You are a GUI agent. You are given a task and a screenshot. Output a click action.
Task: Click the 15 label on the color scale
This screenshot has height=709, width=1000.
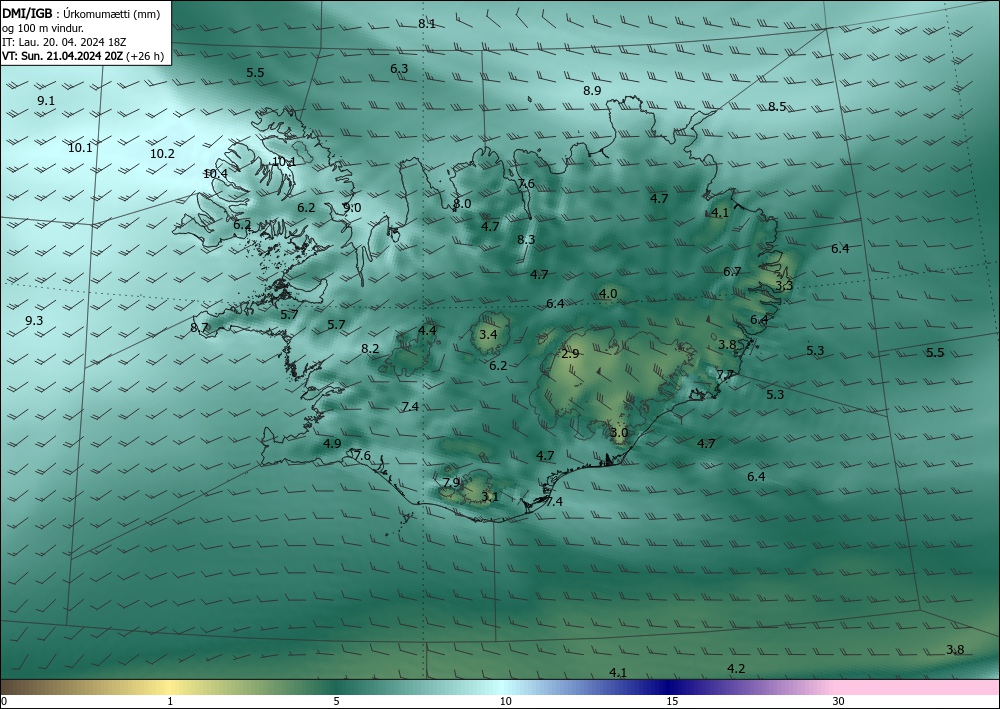[x=672, y=702]
